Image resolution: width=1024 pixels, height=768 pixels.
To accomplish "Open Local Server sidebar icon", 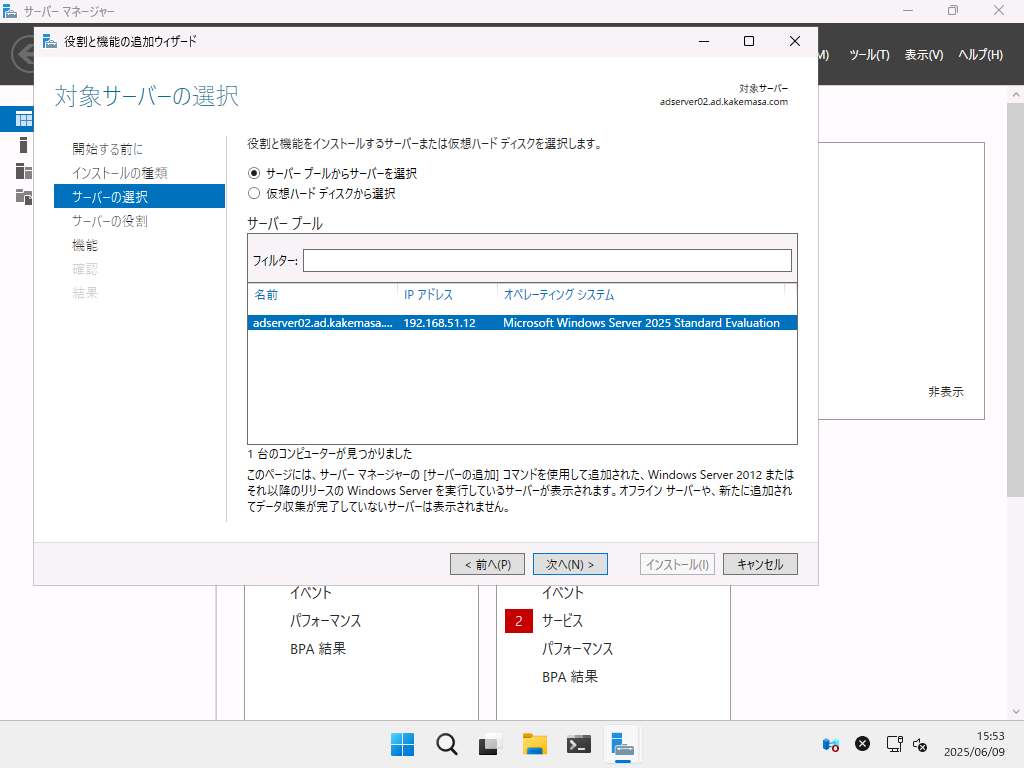I will tap(24, 145).
